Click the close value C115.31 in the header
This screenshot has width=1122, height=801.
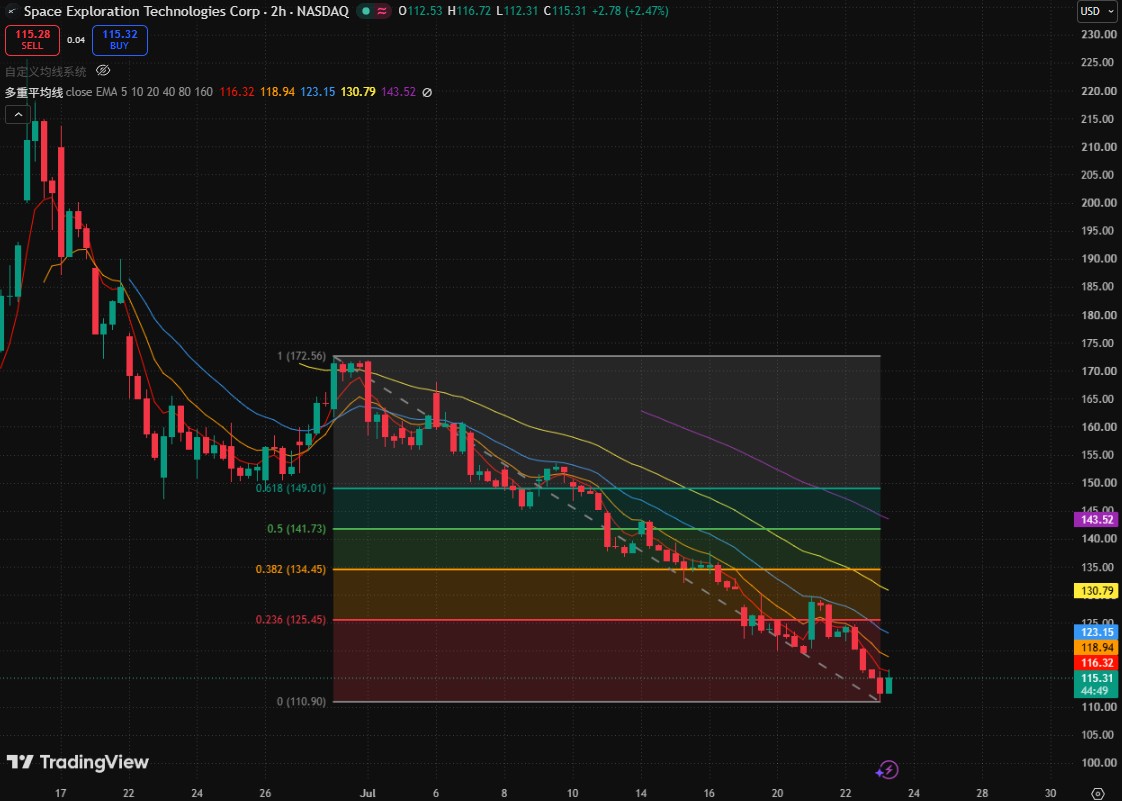[565, 11]
